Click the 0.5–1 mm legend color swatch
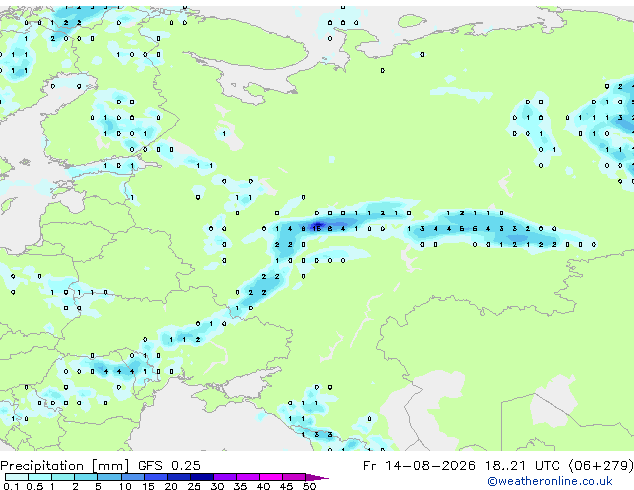The height and width of the screenshot is (490, 634). coord(40,477)
